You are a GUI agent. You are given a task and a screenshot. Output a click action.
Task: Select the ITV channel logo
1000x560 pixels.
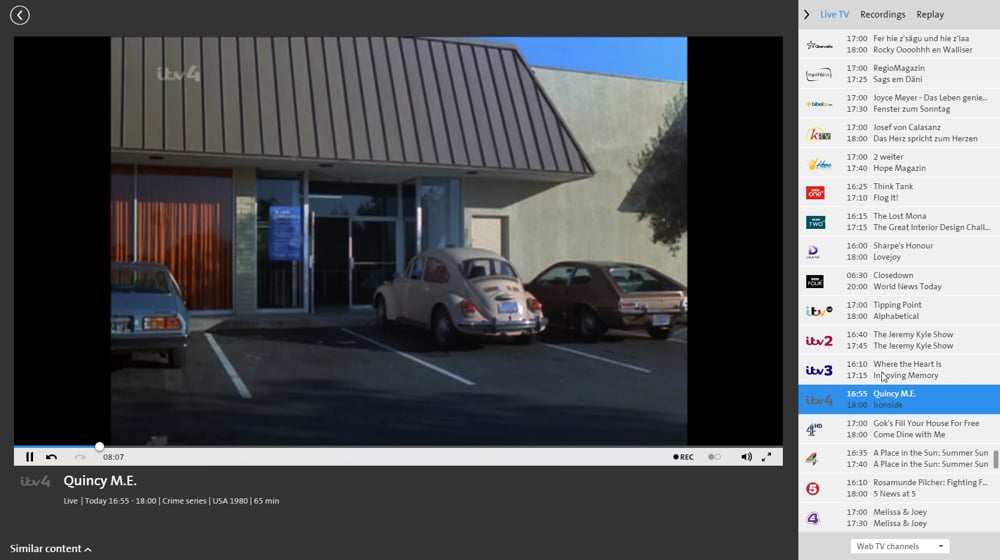(x=819, y=311)
